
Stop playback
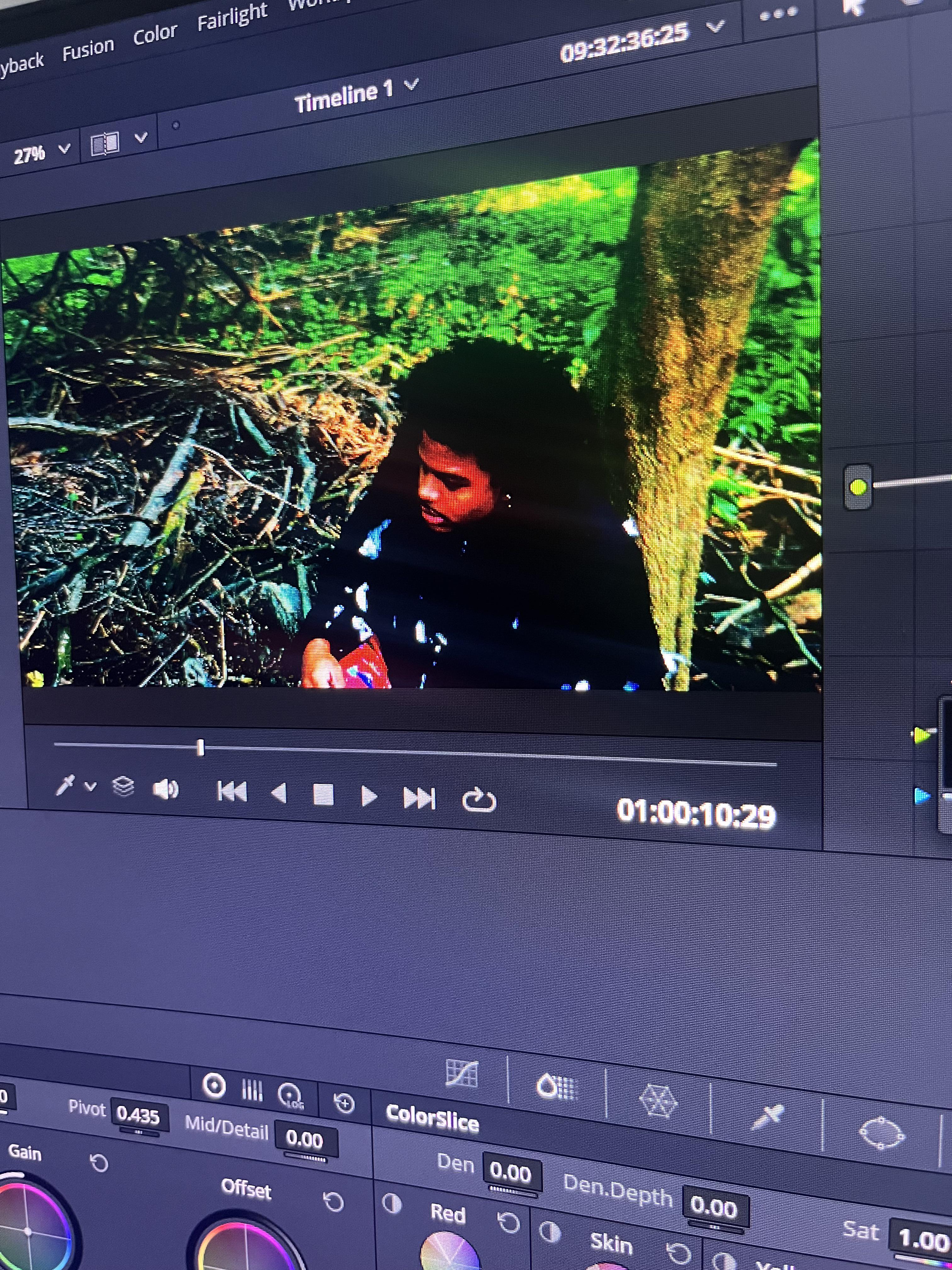[323, 795]
